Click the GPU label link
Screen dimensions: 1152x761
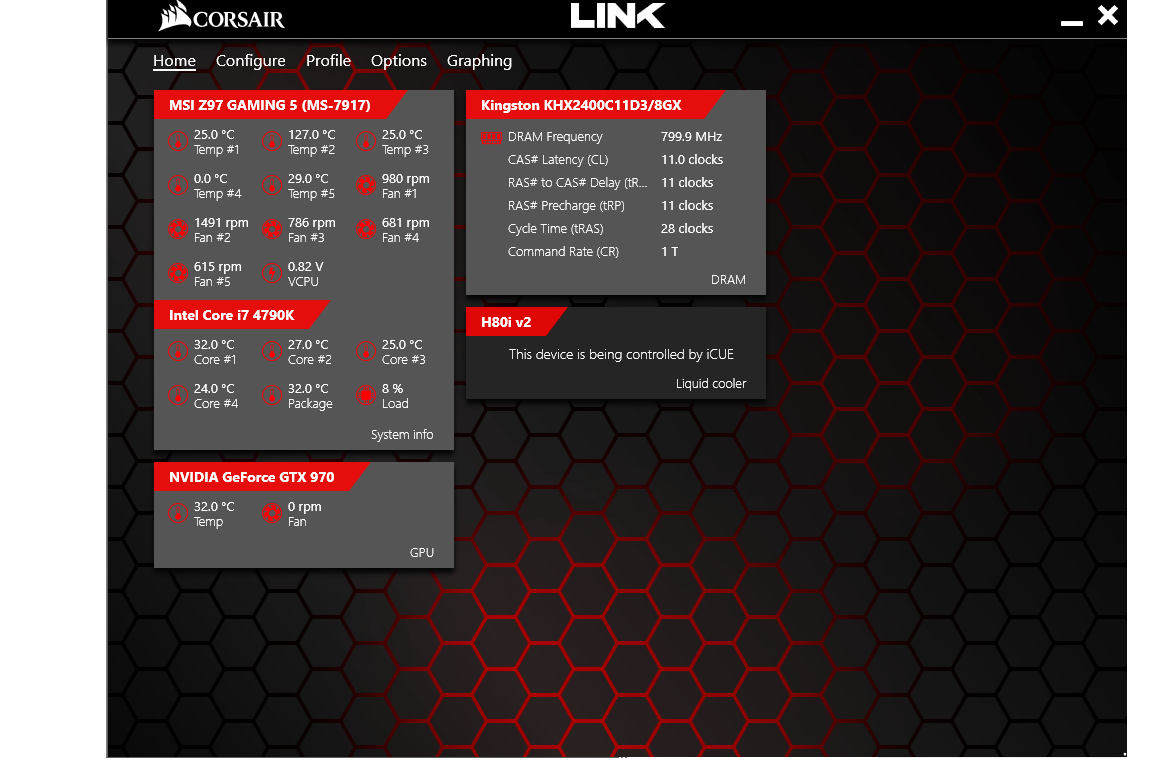click(x=422, y=552)
